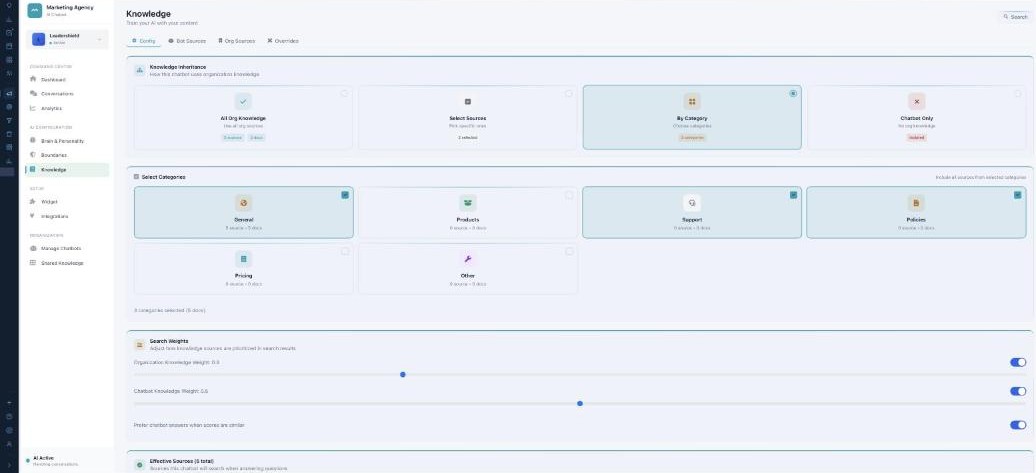Click the Leadershield chatbot avatar
Image resolution: width=1036 pixels, height=473 pixels.
38,40
